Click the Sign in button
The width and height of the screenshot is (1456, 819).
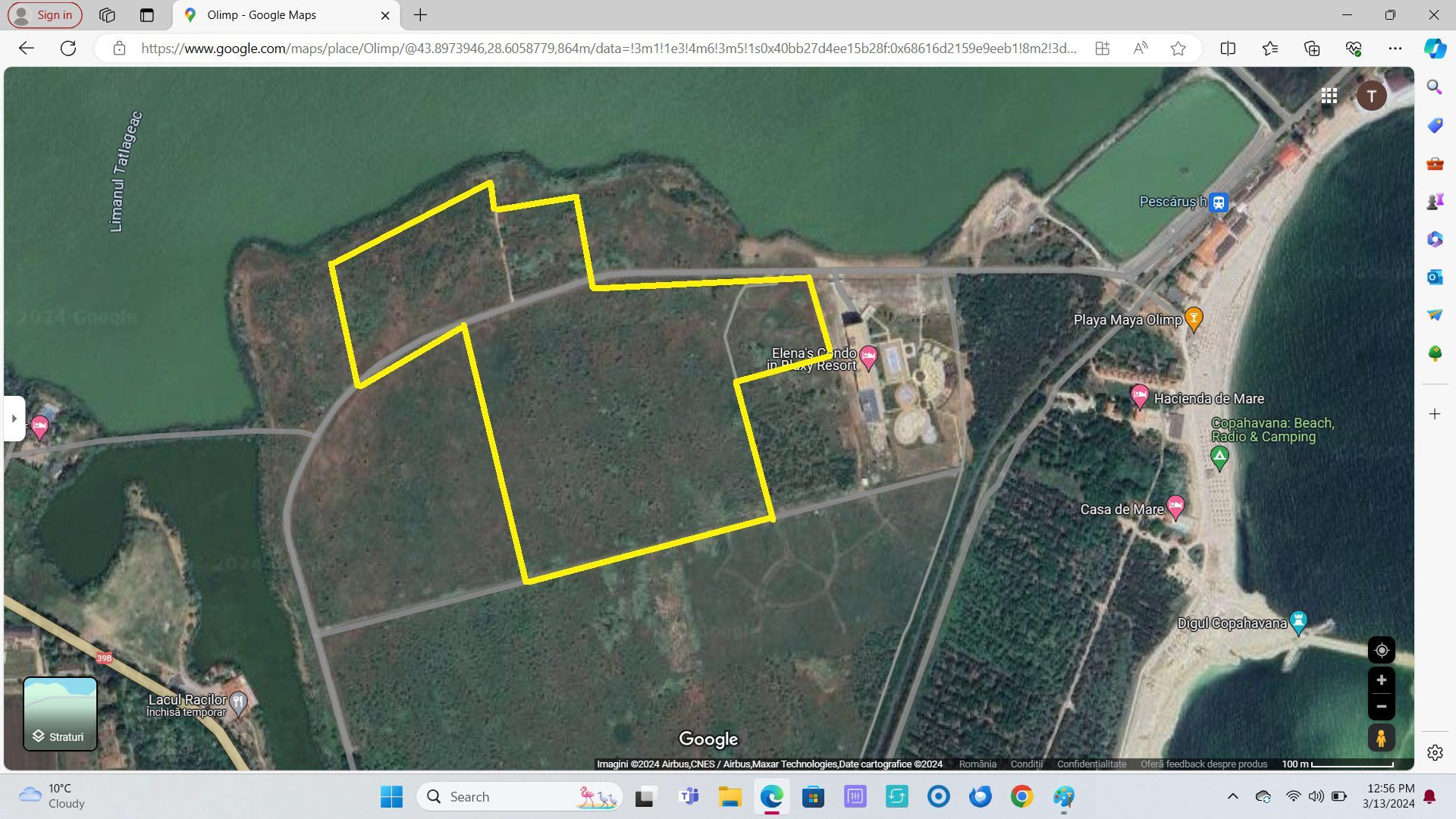[44, 14]
